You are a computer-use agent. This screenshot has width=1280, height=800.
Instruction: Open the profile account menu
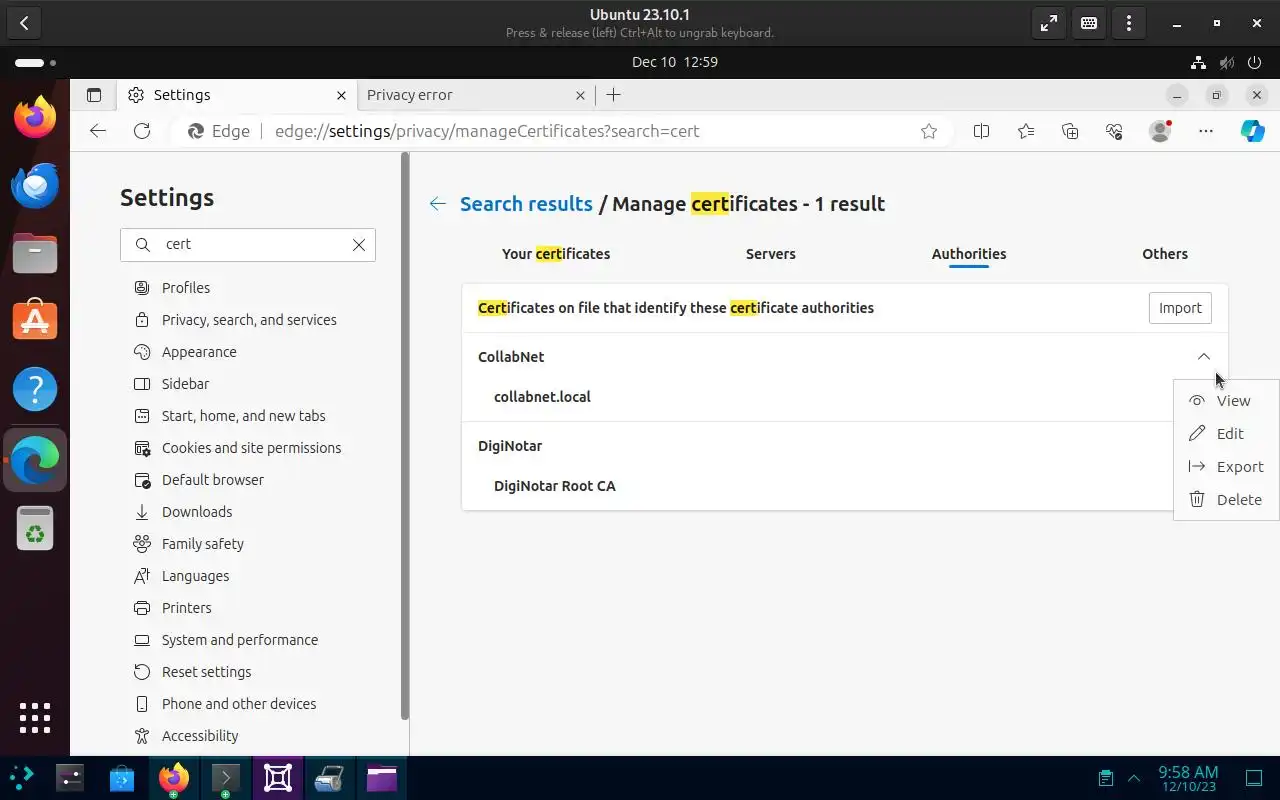1160,131
